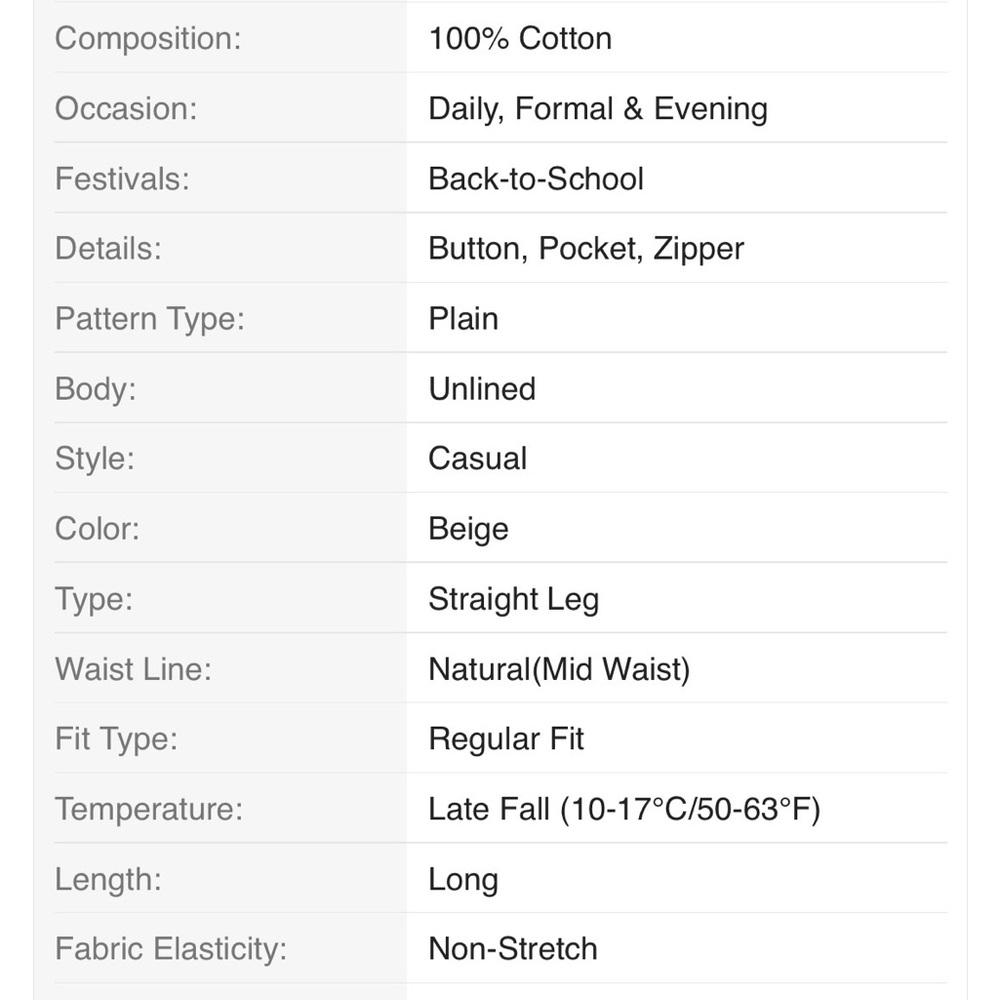1000x1000 pixels.
Task: Click the Beige color value
Action: pyautogui.click(x=469, y=529)
